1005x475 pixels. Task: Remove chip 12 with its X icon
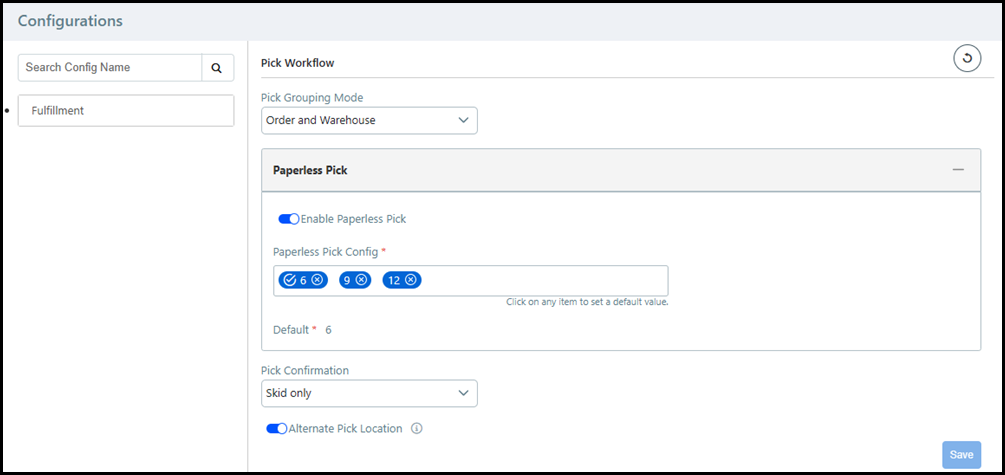coord(411,280)
